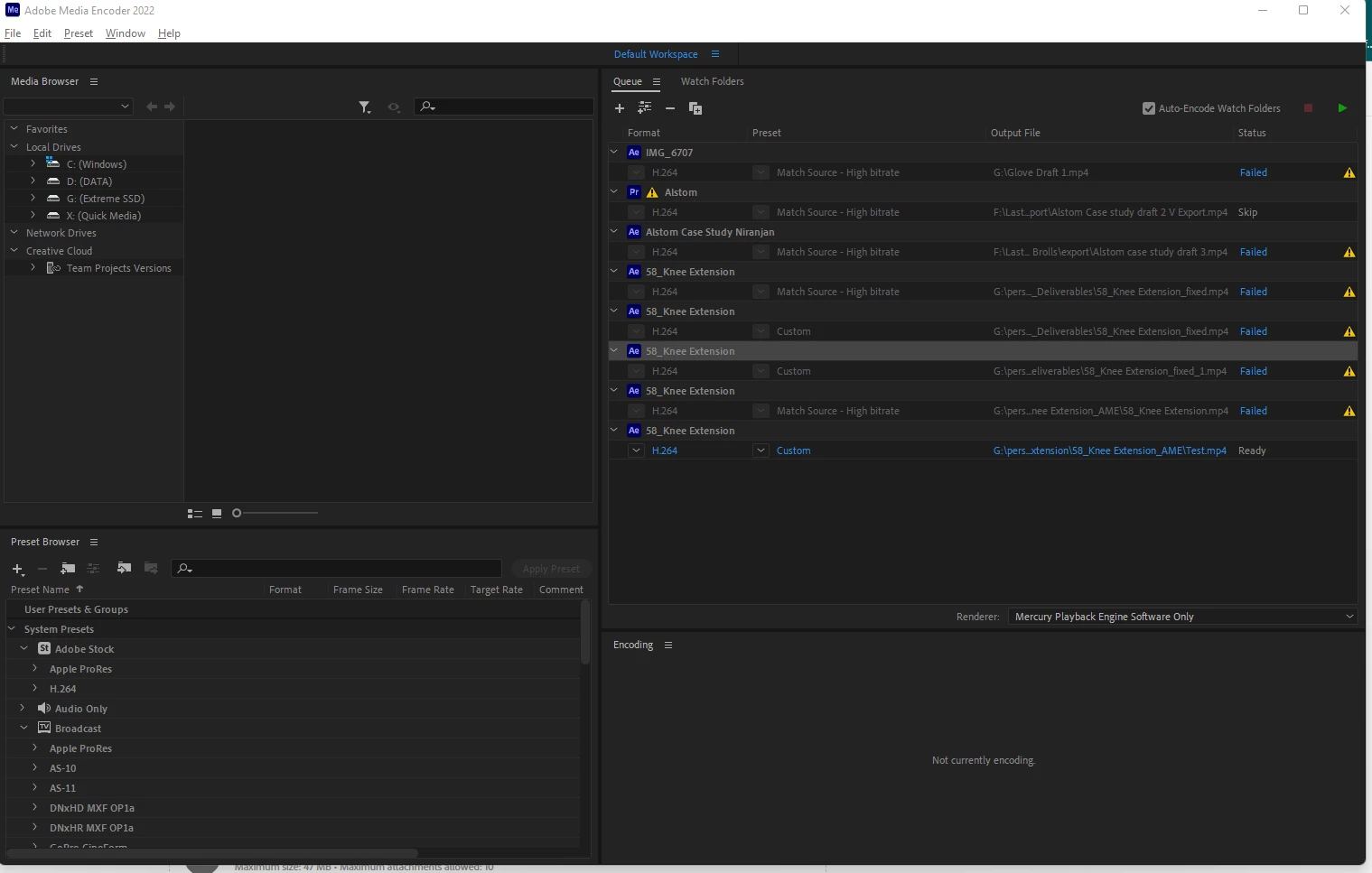Collapse Local Drives tree node

pos(14,147)
